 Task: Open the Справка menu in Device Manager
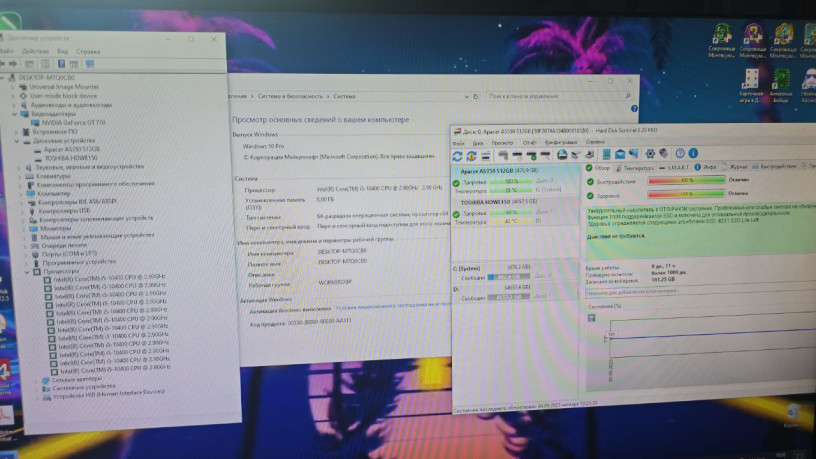coord(87,52)
